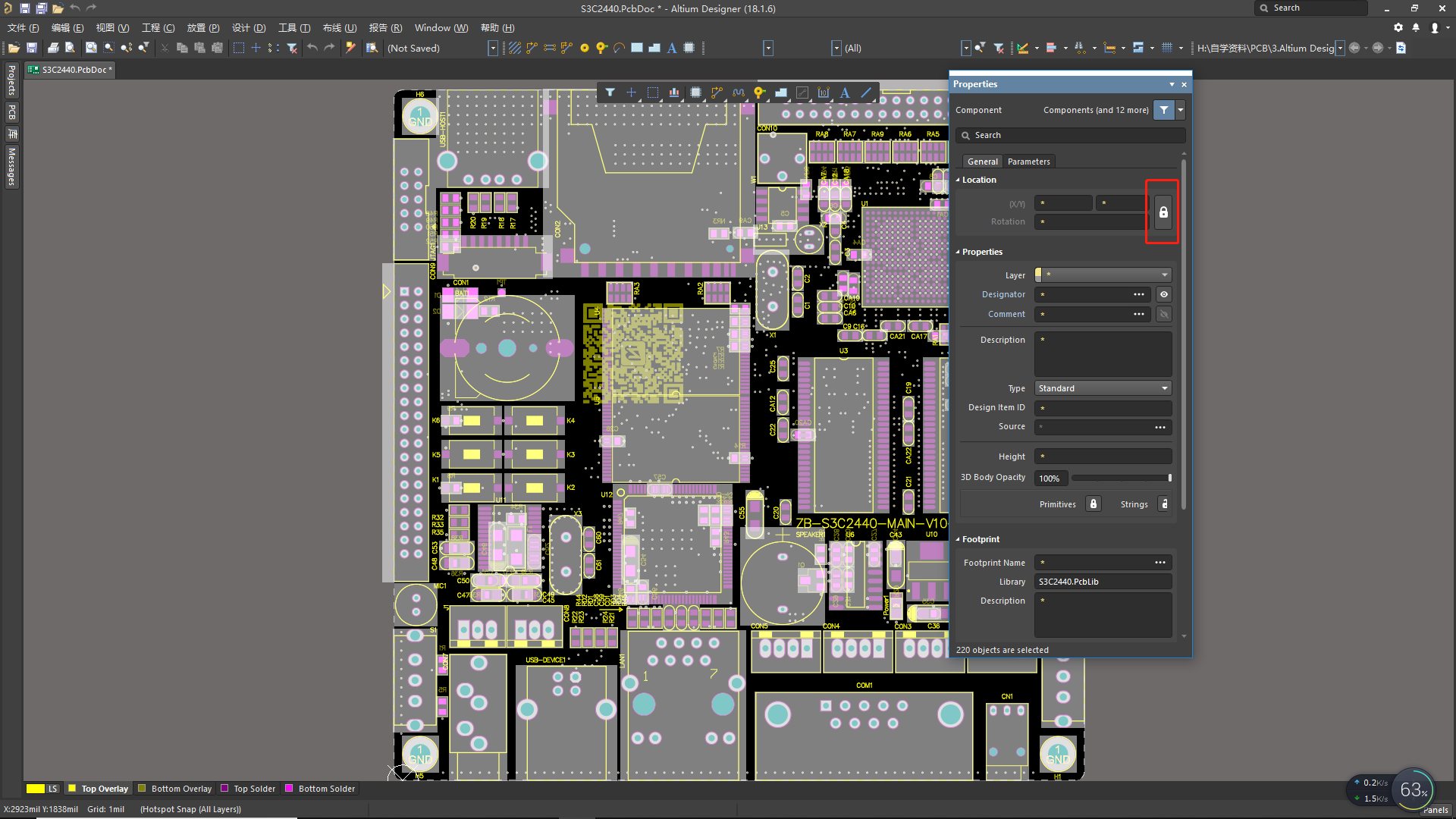Click the dimension tool in active bar

pyautogui.click(x=824, y=93)
